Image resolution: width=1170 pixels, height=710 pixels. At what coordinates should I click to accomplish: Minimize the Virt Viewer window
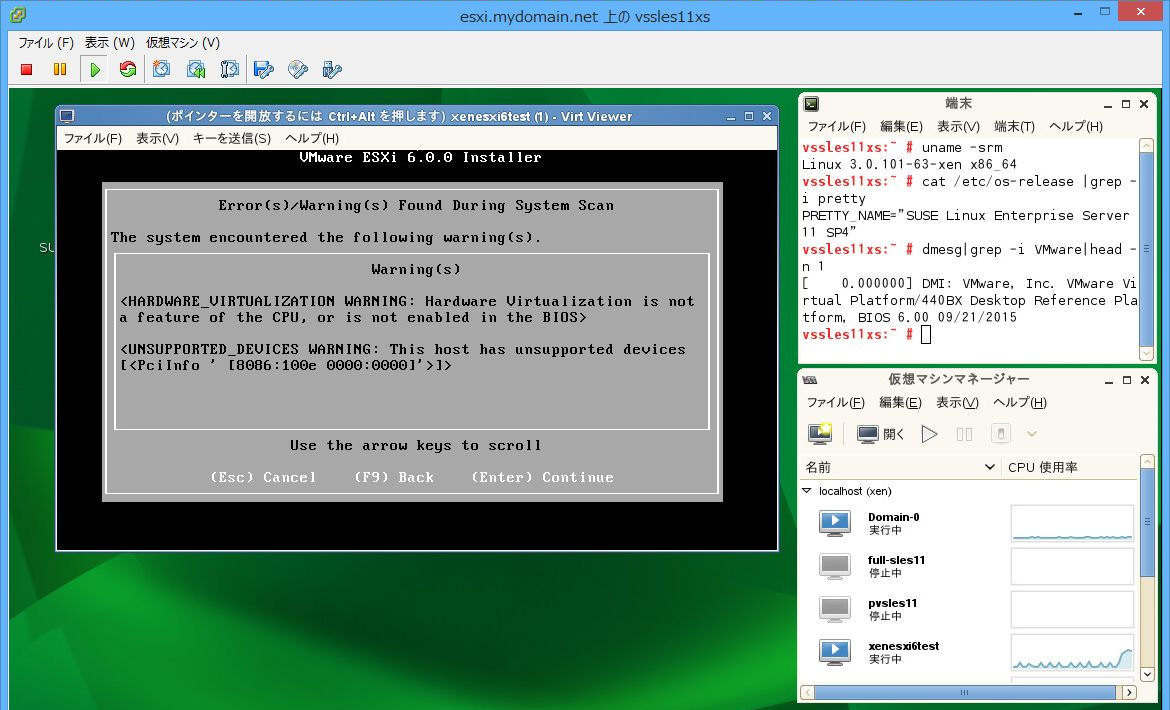tap(731, 116)
